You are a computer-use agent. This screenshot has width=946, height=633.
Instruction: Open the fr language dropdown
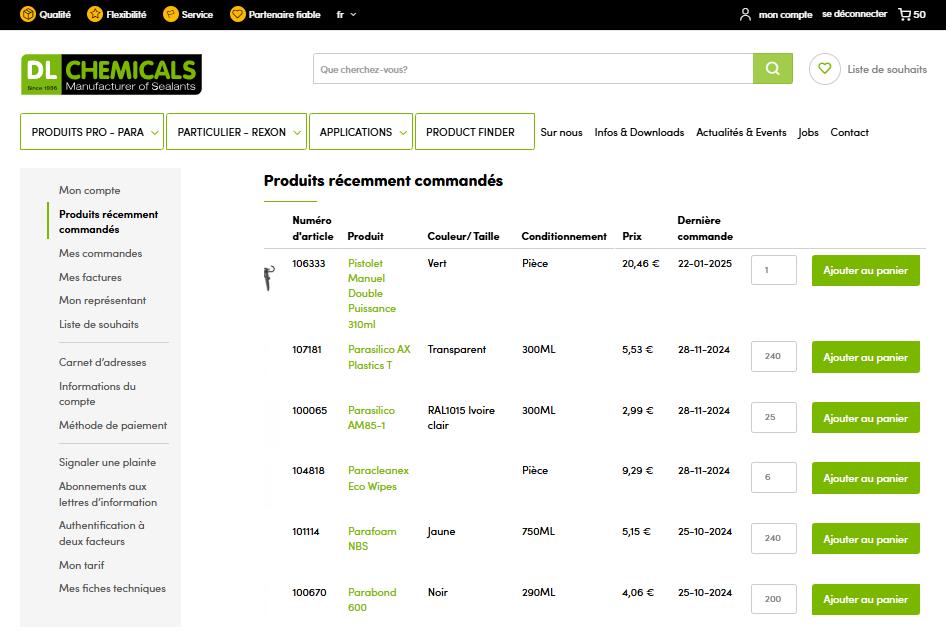coord(346,14)
